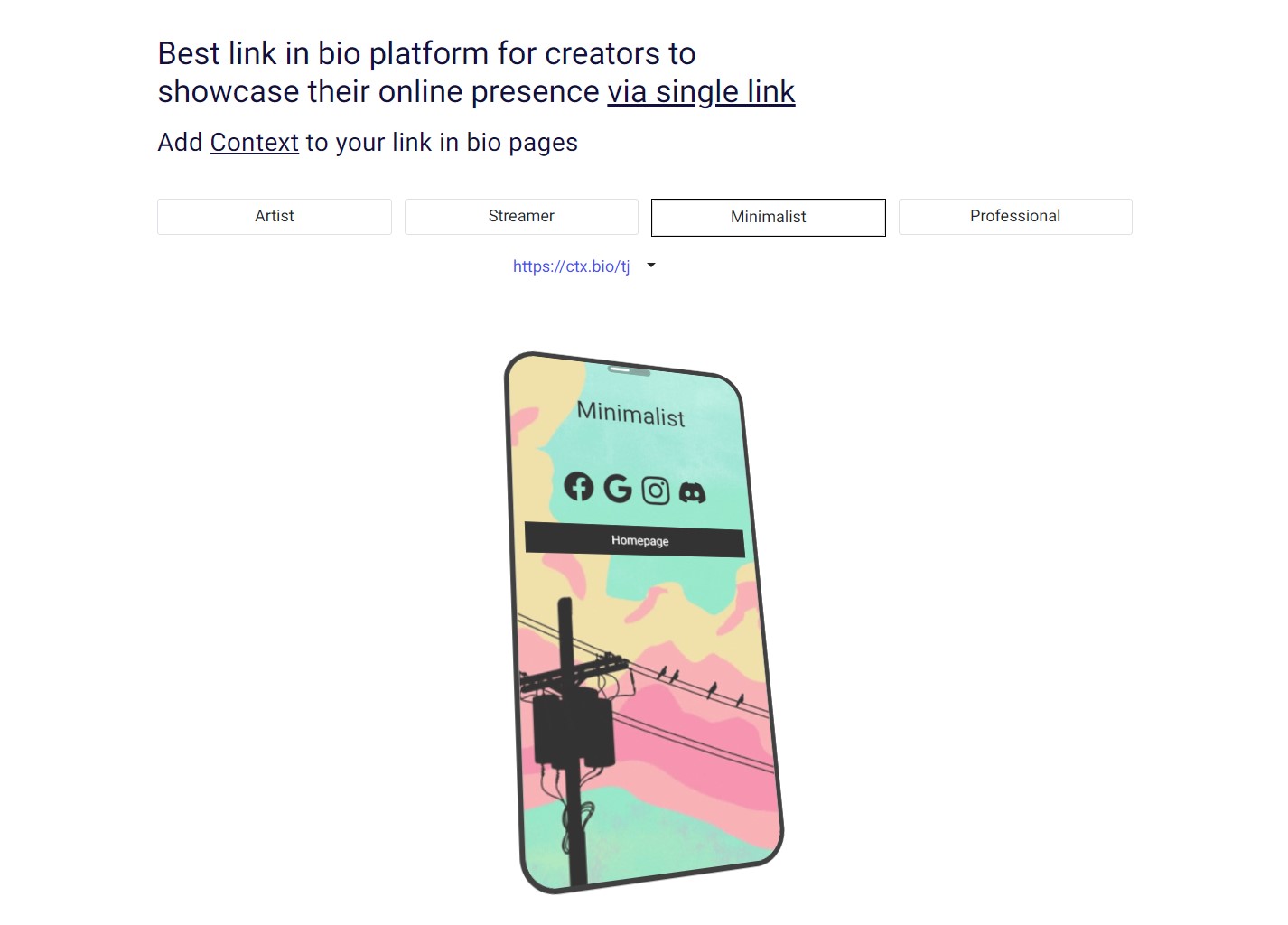Expand the dropdown arrow beside ctx.bio/tj

651,266
